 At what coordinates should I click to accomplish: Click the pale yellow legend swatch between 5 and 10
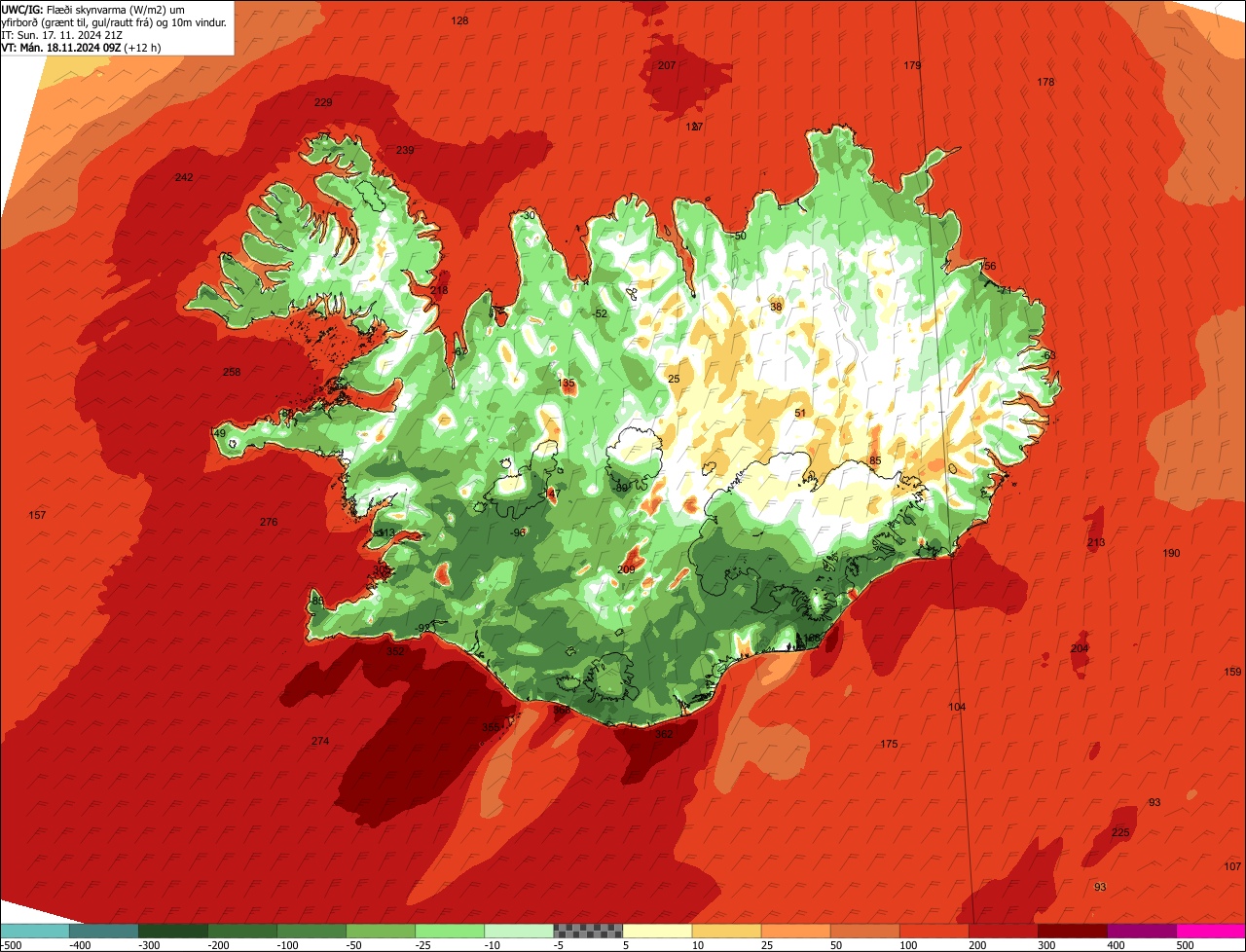[x=656, y=931]
